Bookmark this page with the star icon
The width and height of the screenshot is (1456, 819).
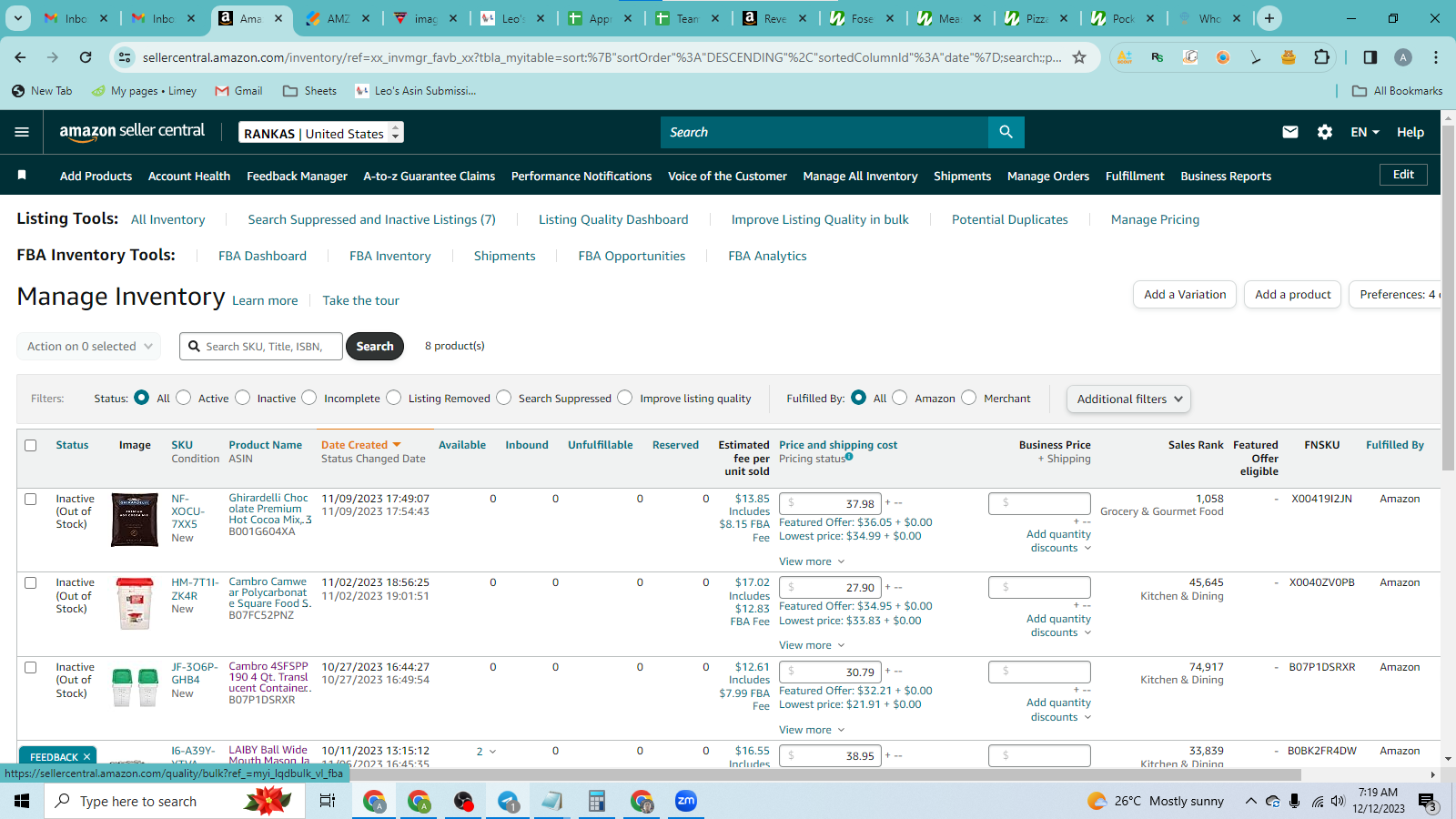[x=1079, y=57]
